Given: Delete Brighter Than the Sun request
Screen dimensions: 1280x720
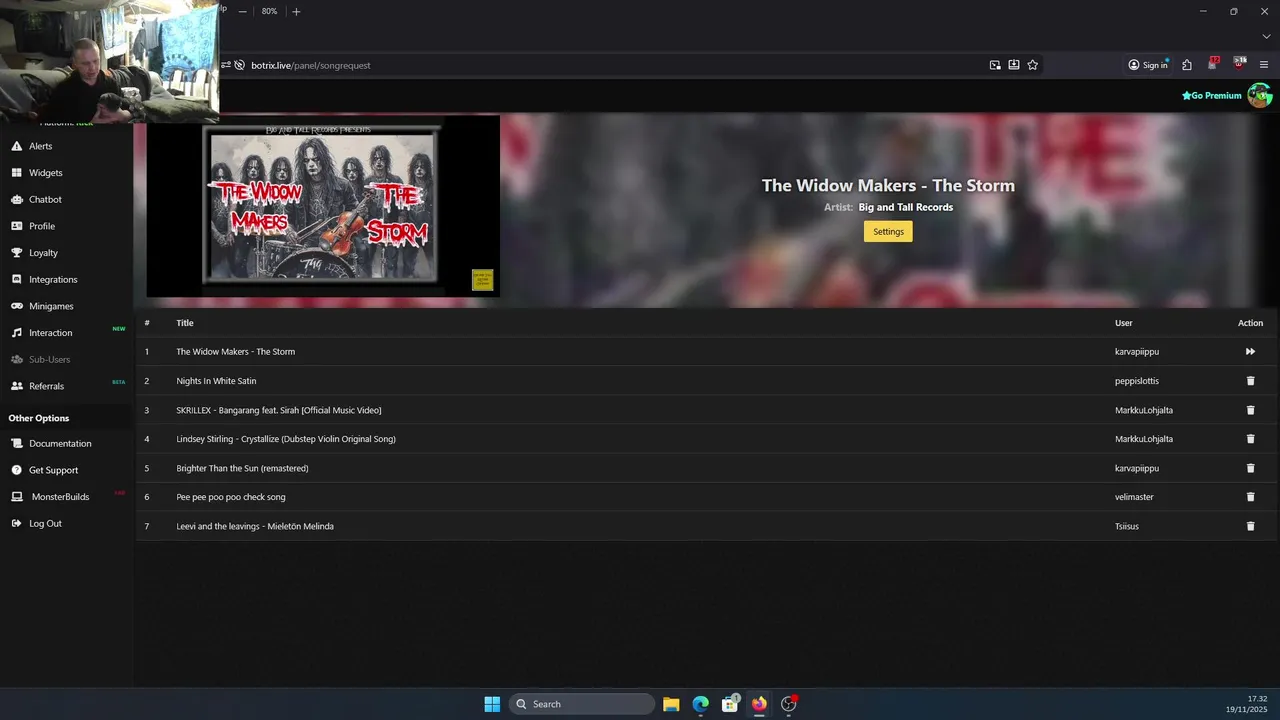Looking at the screenshot, I should (1250, 468).
